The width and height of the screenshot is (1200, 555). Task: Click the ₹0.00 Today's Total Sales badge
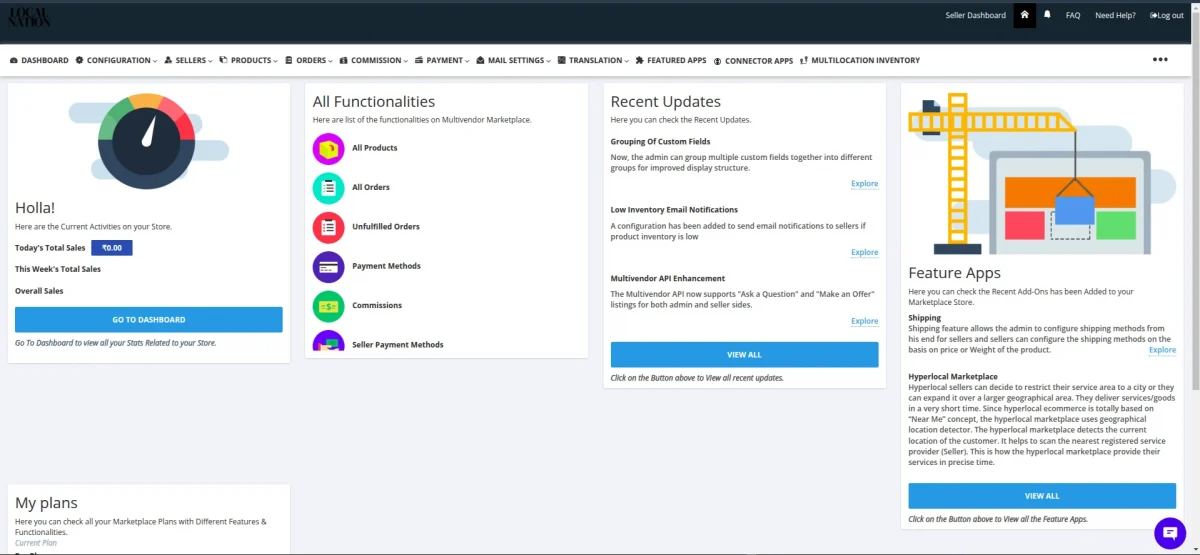click(112, 248)
